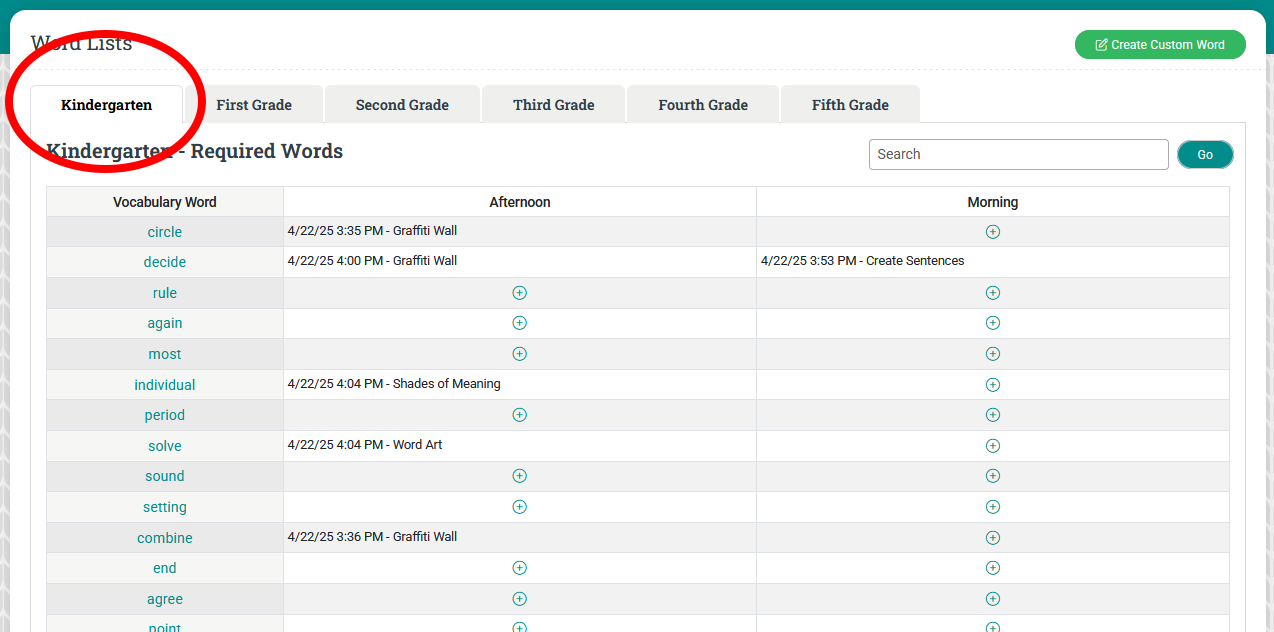Click the Go search button

(x=1205, y=155)
